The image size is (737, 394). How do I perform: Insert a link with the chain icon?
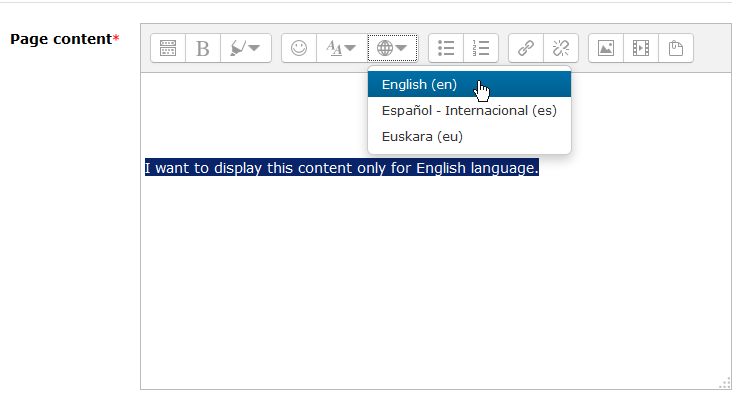(x=526, y=48)
